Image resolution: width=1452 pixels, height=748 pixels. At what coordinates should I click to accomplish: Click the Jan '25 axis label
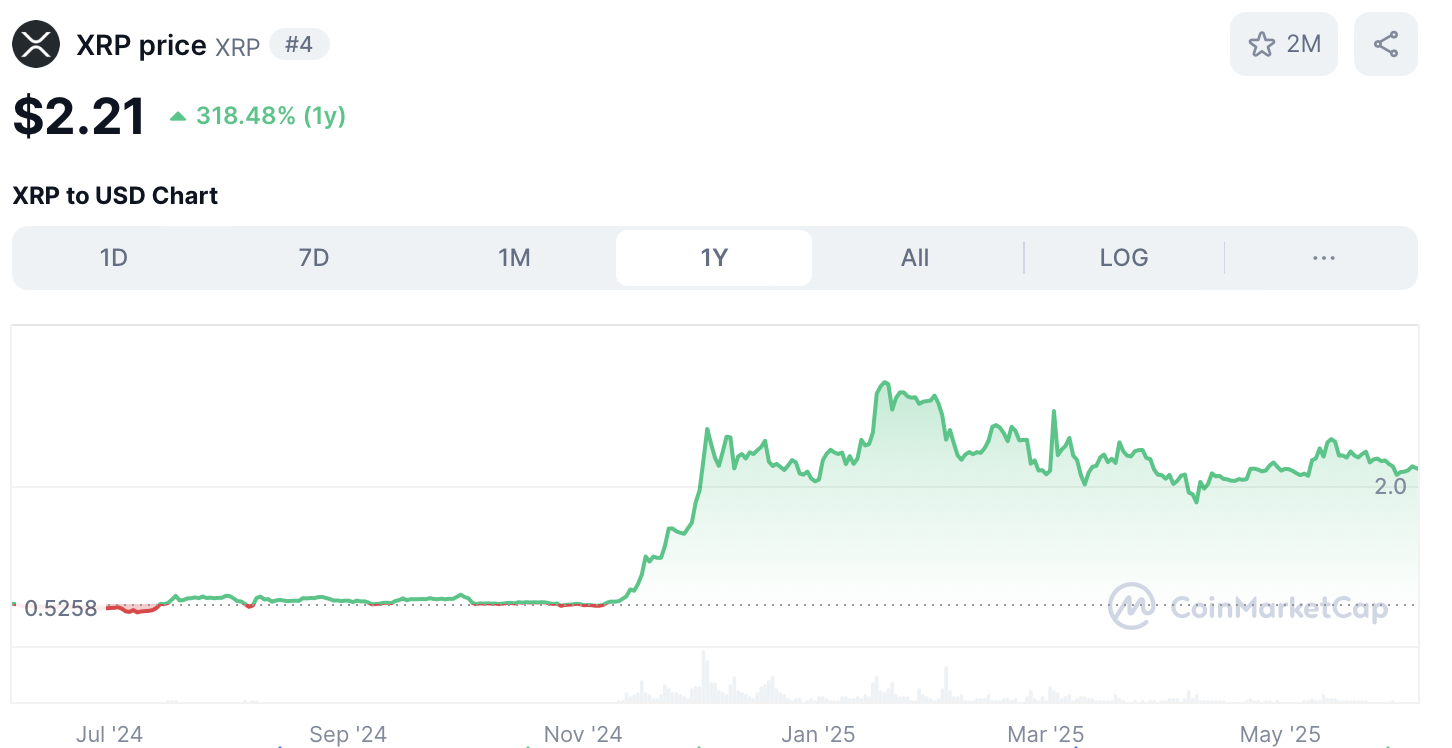click(818, 734)
